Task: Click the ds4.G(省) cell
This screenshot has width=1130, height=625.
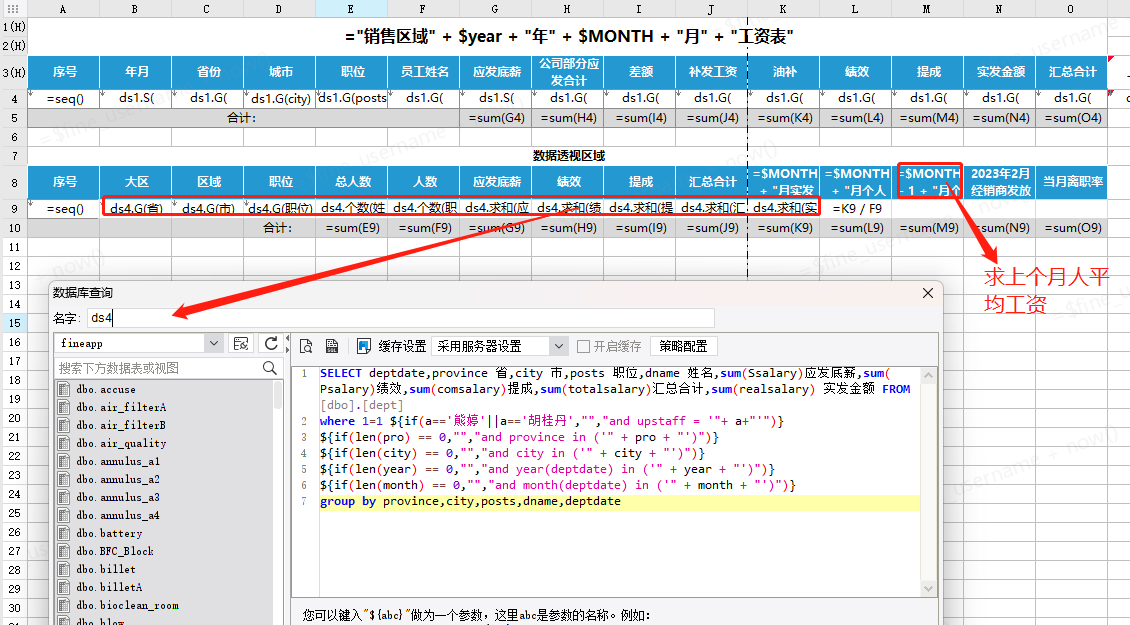Action: 136,209
